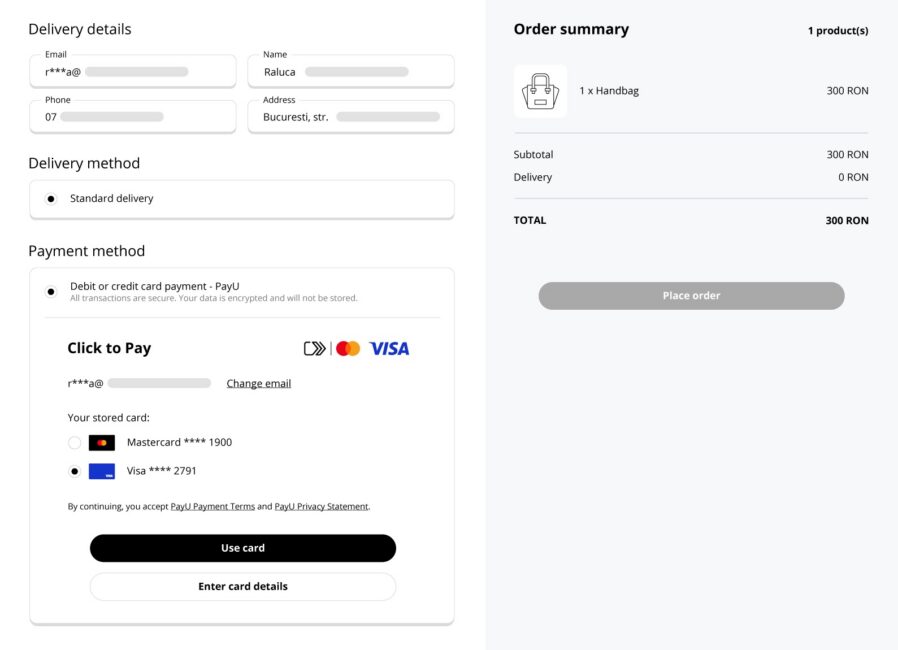Click the blue Visa card icon
This screenshot has width=898, height=650.
[102, 471]
